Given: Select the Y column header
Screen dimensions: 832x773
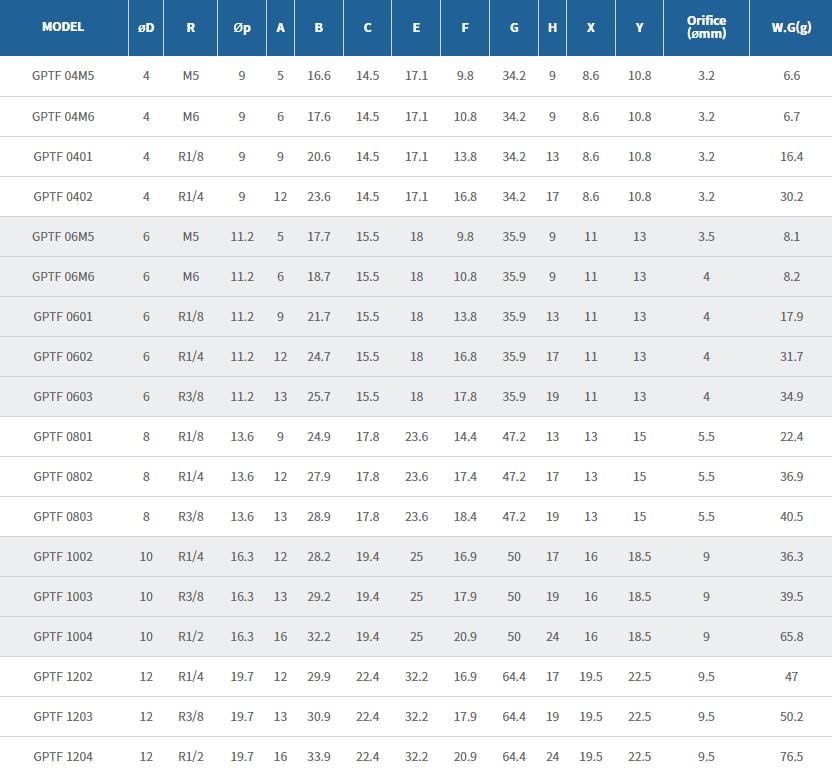Looking at the screenshot, I should click(x=639, y=27).
